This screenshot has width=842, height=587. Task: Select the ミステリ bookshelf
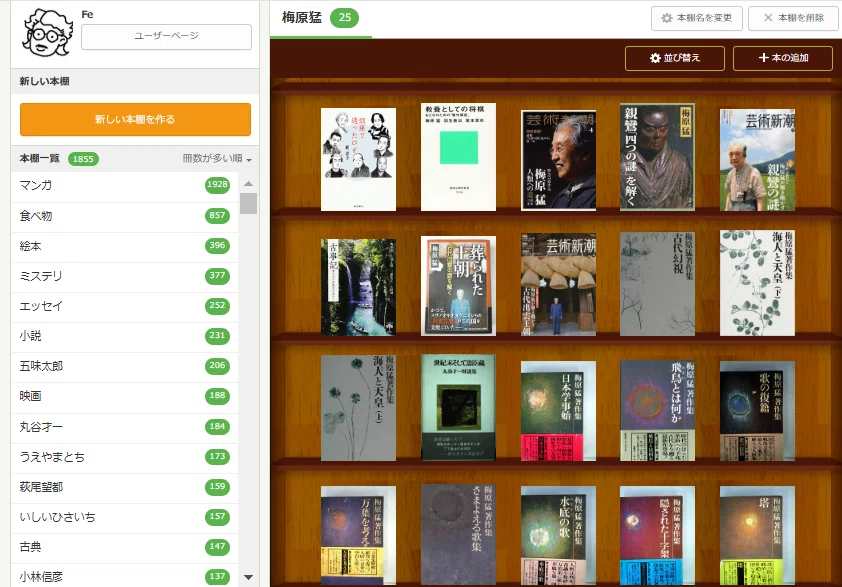pyautogui.click(x=124, y=276)
